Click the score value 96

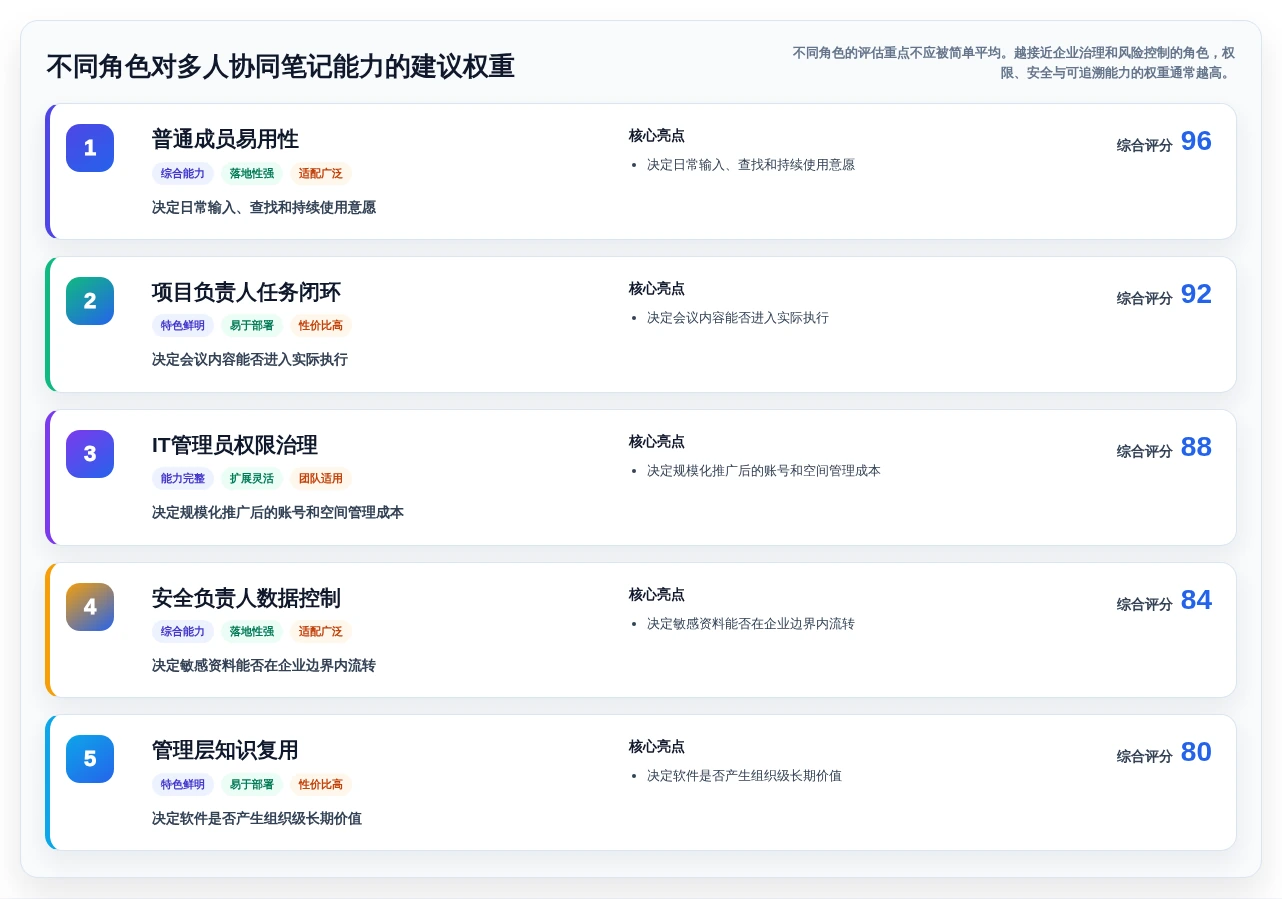(x=1196, y=141)
